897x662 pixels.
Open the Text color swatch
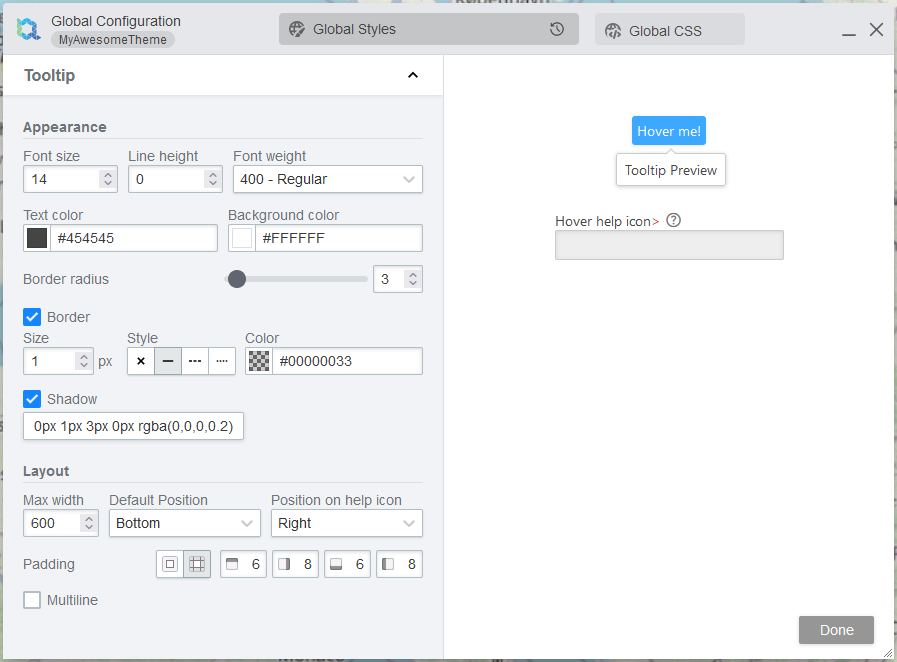coord(37,238)
